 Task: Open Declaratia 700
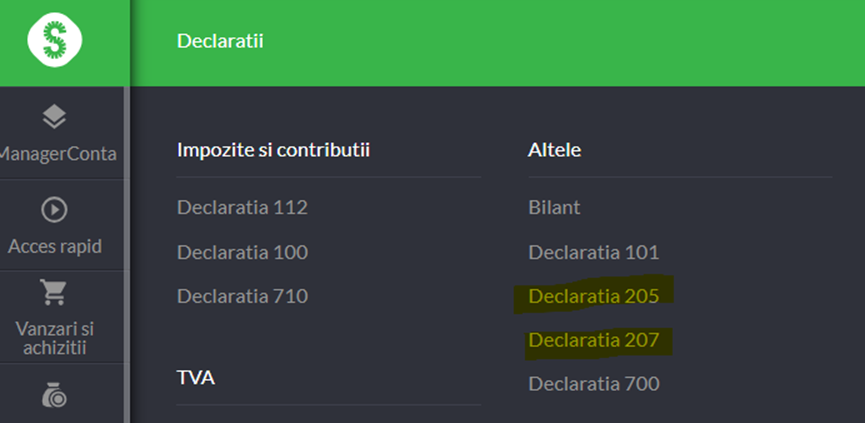pyautogui.click(x=594, y=383)
